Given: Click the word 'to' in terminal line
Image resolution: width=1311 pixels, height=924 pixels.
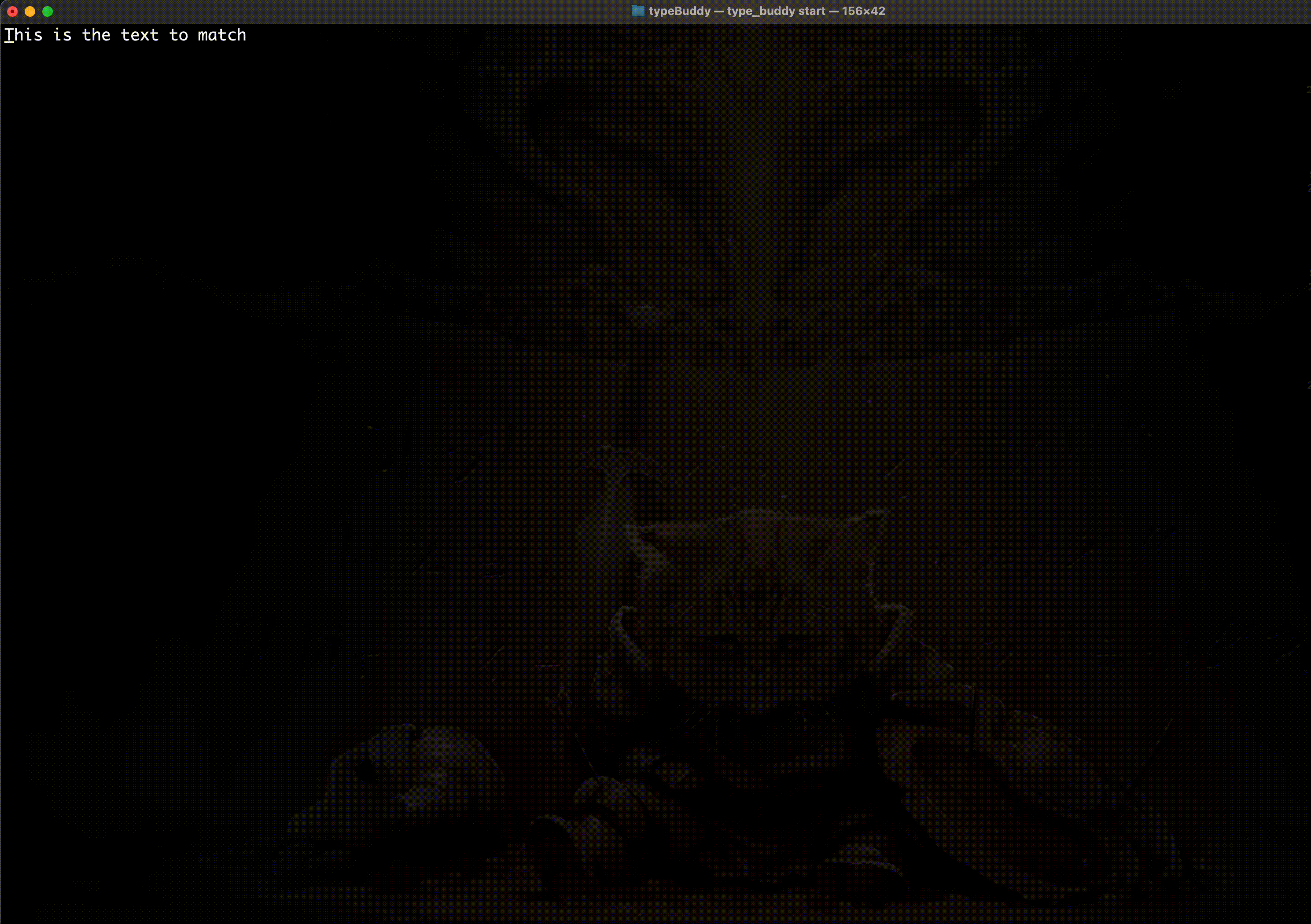Looking at the screenshot, I should pyautogui.click(x=178, y=35).
